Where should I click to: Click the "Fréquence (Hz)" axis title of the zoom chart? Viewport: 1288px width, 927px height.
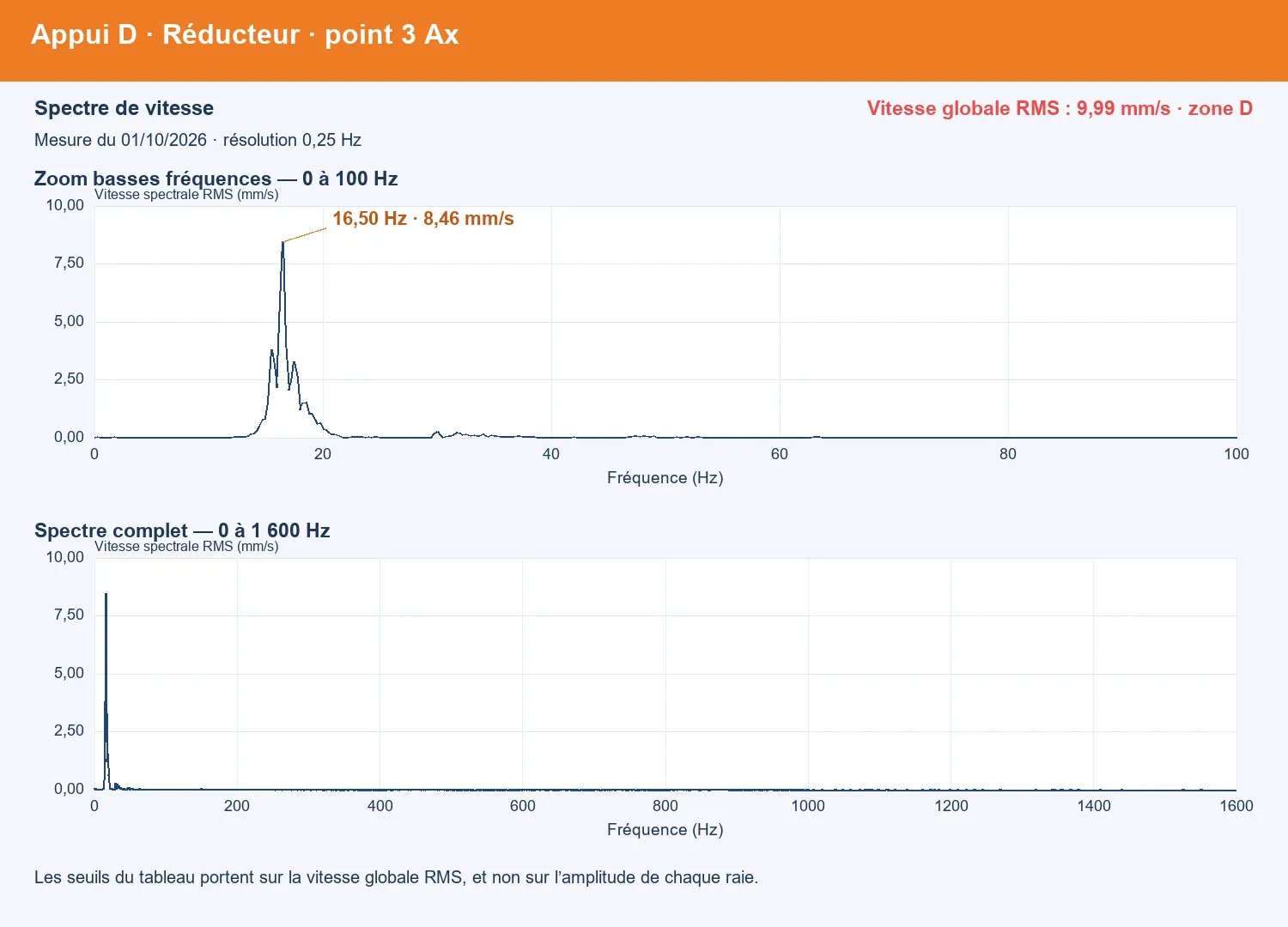(x=665, y=478)
